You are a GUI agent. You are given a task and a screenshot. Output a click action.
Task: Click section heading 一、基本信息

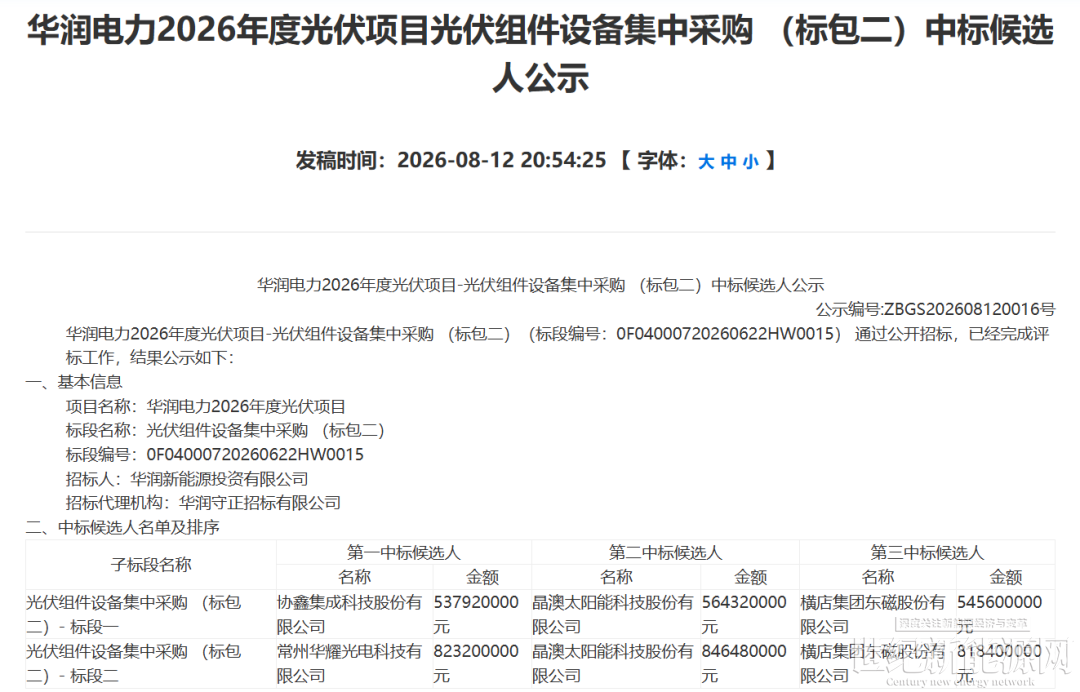pyautogui.click(x=74, y=382)
